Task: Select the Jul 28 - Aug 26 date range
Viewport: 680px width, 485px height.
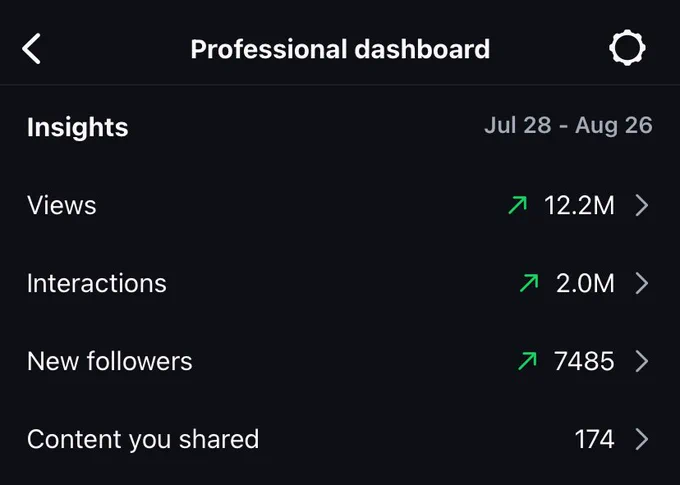Action: click(x=568, y=125)
